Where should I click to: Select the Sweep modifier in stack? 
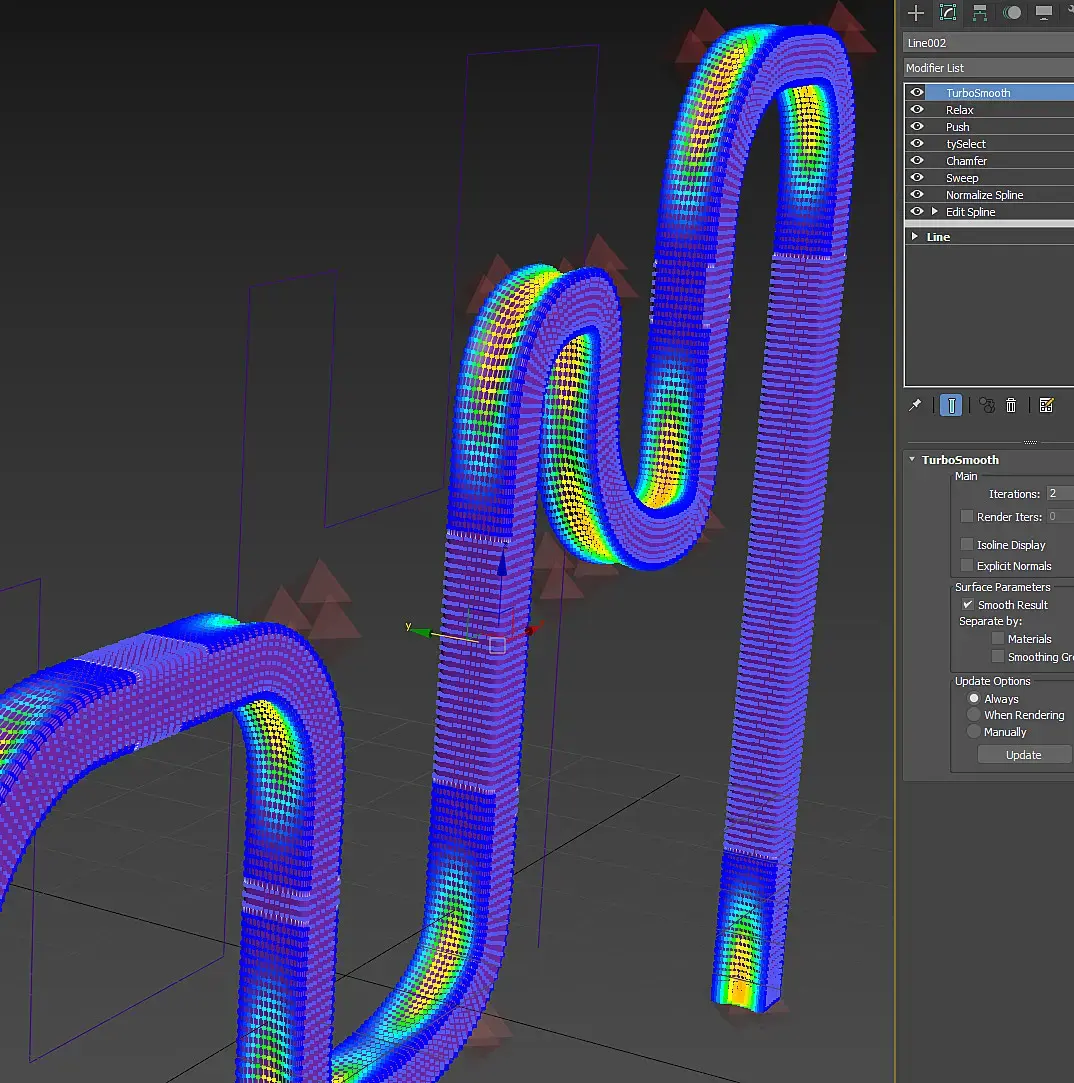[962, 178]
